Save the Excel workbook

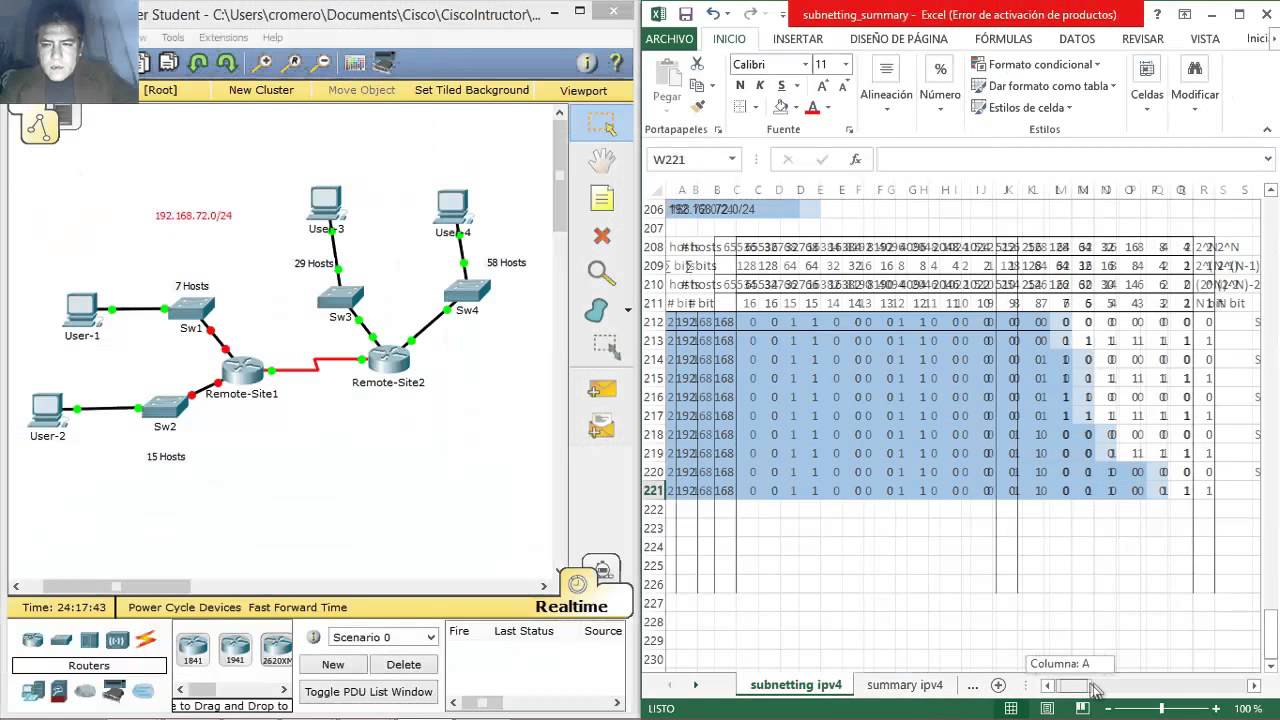[x=686, y=14]
